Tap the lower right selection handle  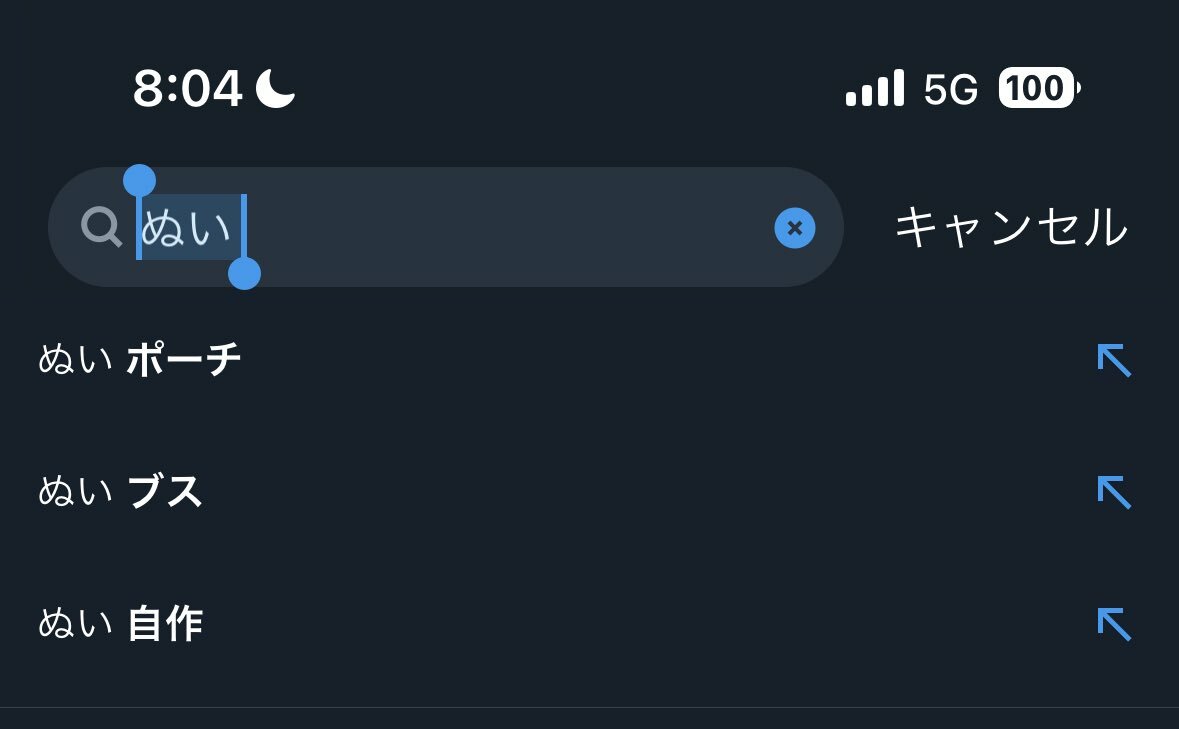click(244, 274)
